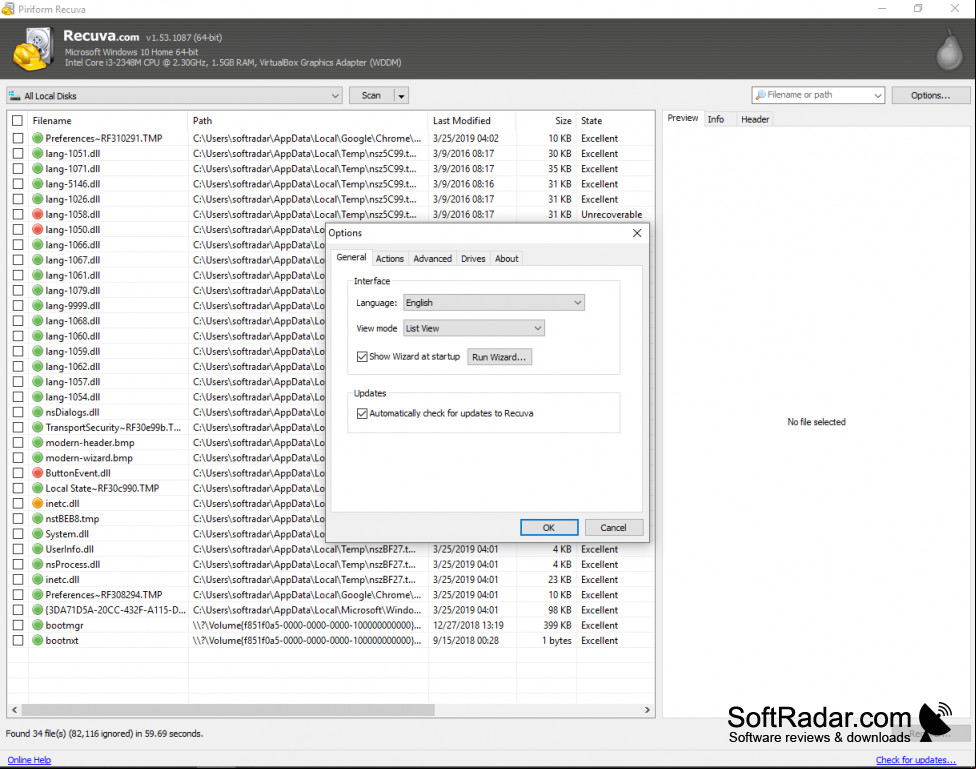Click the green status dot of lang-1071.dll

[37, 169]
